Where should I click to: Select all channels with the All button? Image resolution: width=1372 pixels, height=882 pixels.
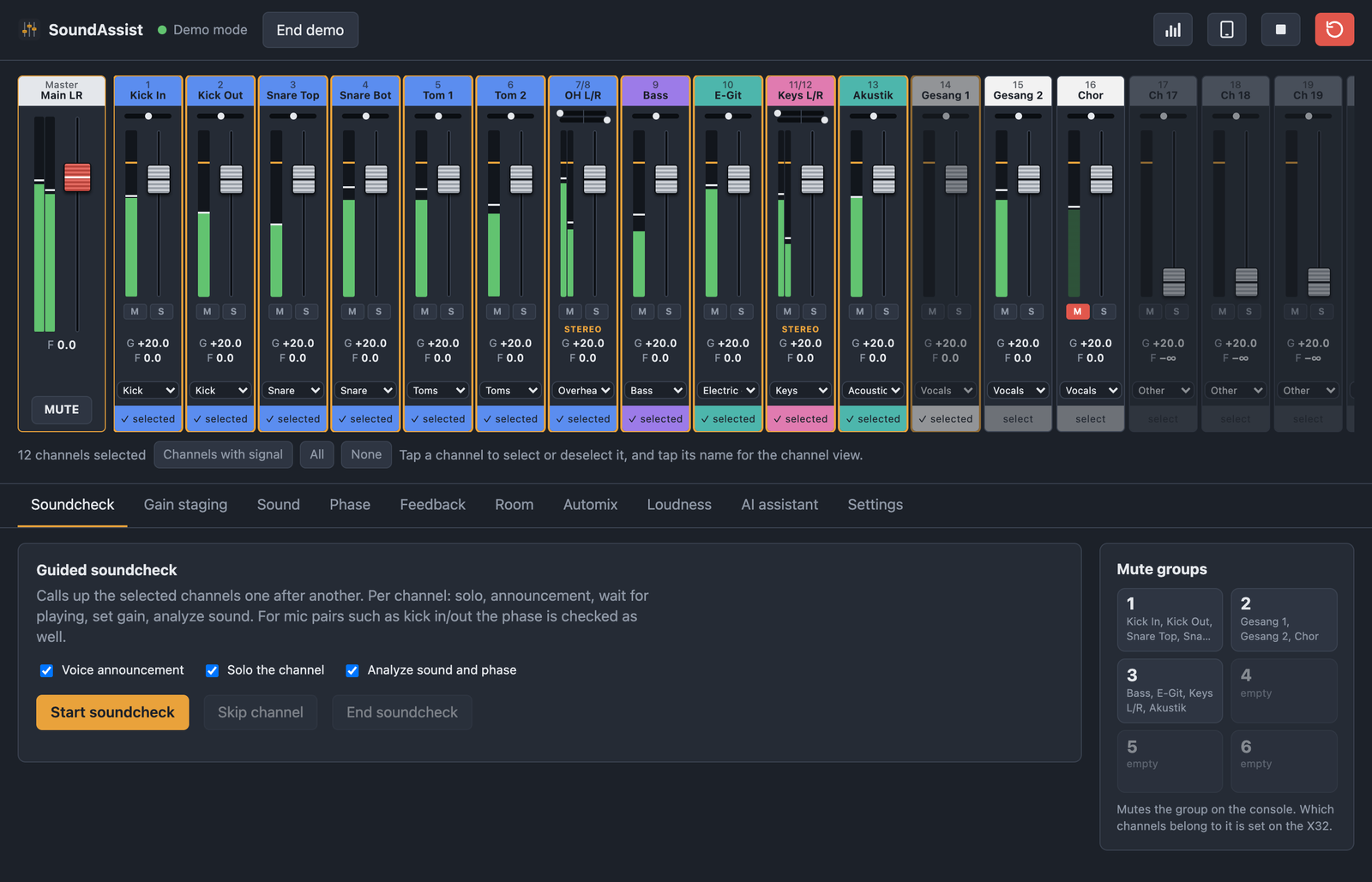(x=317, y=454)
